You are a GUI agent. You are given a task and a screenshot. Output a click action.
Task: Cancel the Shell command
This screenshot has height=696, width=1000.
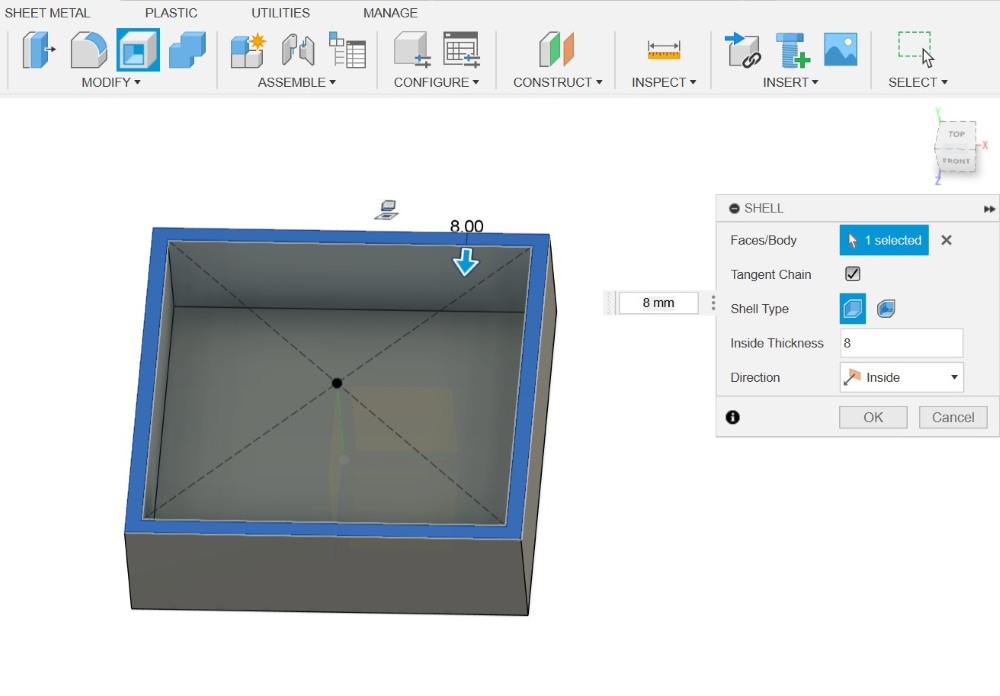[953, 417]
